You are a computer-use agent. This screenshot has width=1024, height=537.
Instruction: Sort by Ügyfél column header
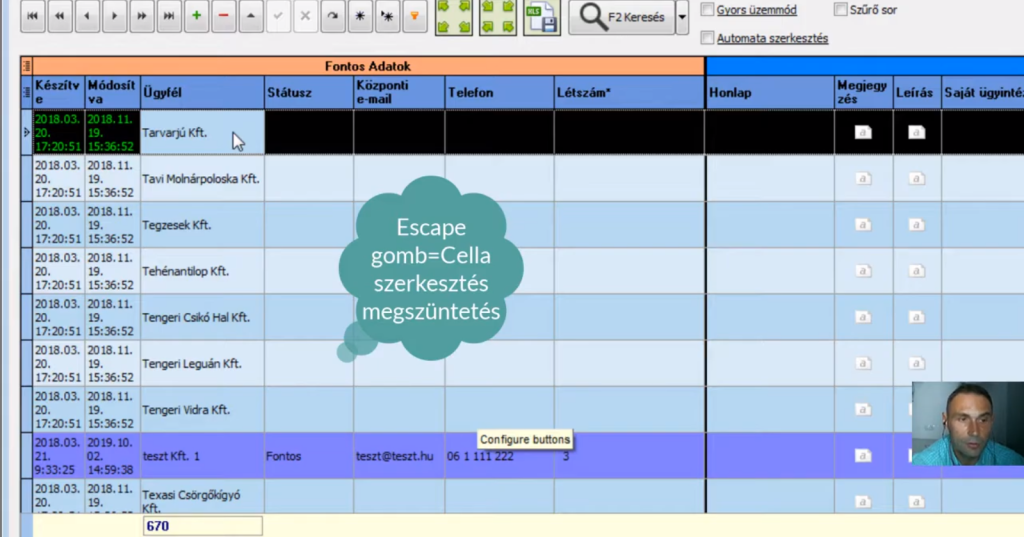click(x=202, y=92)
